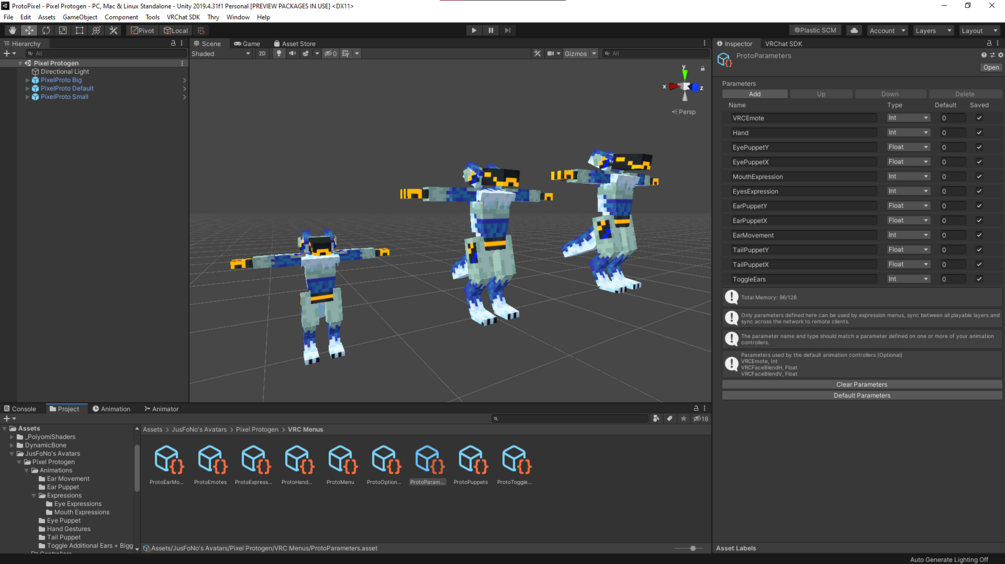
Task: Open the Layers dropdown
Action: [933, 30]
